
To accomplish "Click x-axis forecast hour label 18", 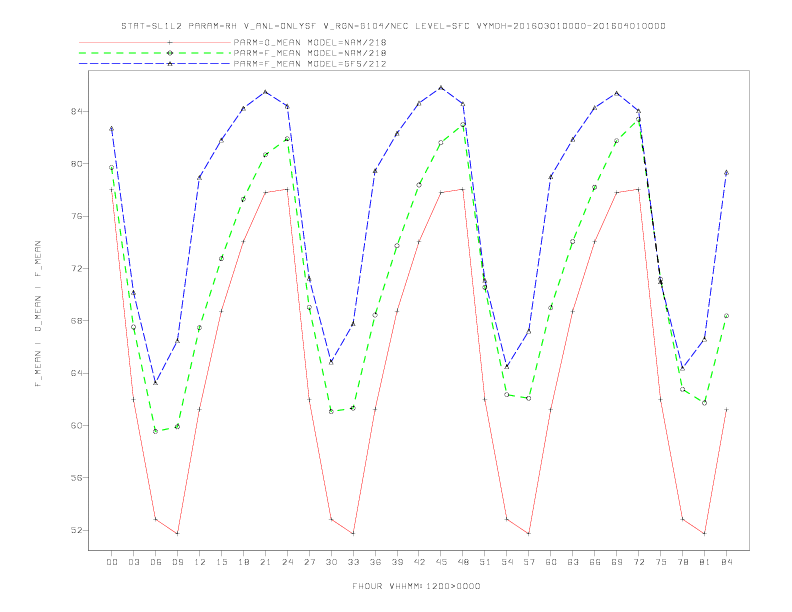I will coord(243,562).
